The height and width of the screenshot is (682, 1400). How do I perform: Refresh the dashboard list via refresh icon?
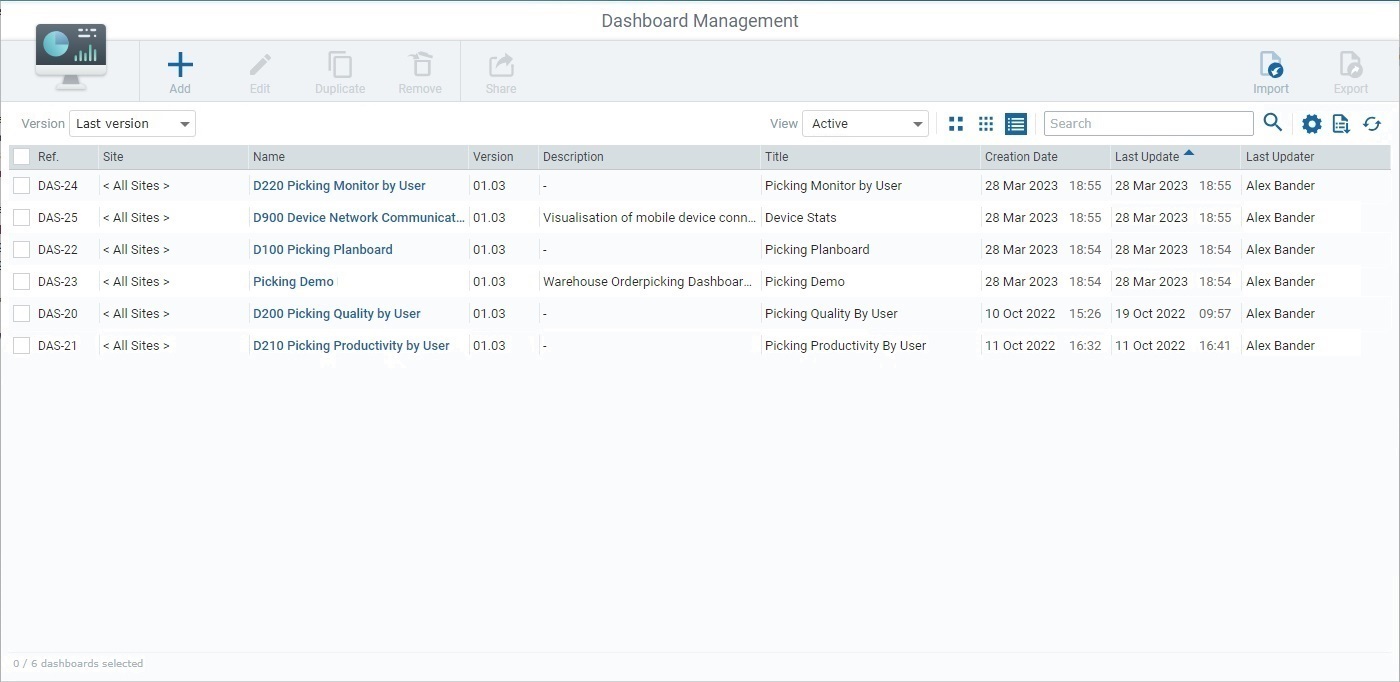[1371, 123]
